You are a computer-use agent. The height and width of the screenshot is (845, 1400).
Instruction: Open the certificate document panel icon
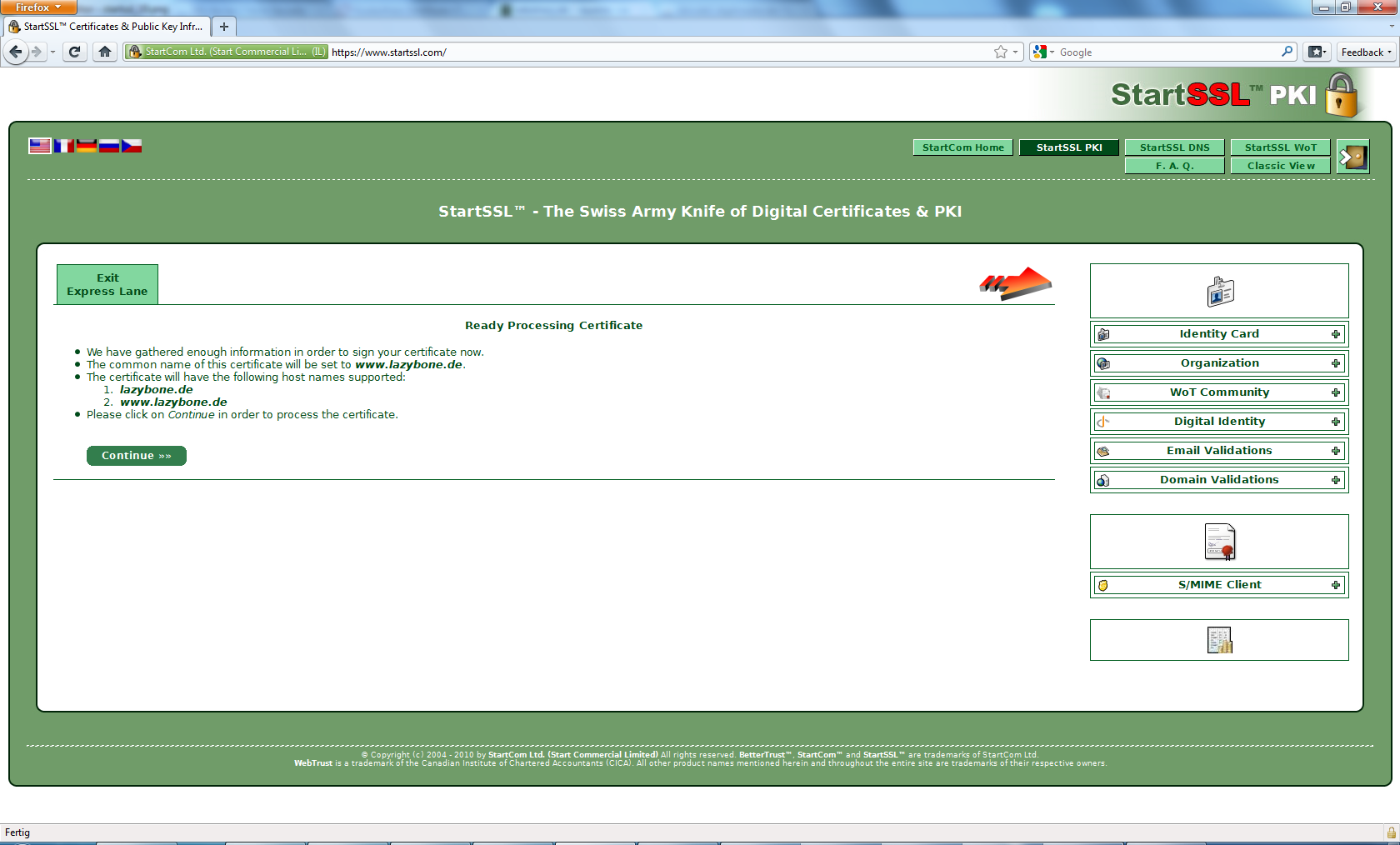1220,542
